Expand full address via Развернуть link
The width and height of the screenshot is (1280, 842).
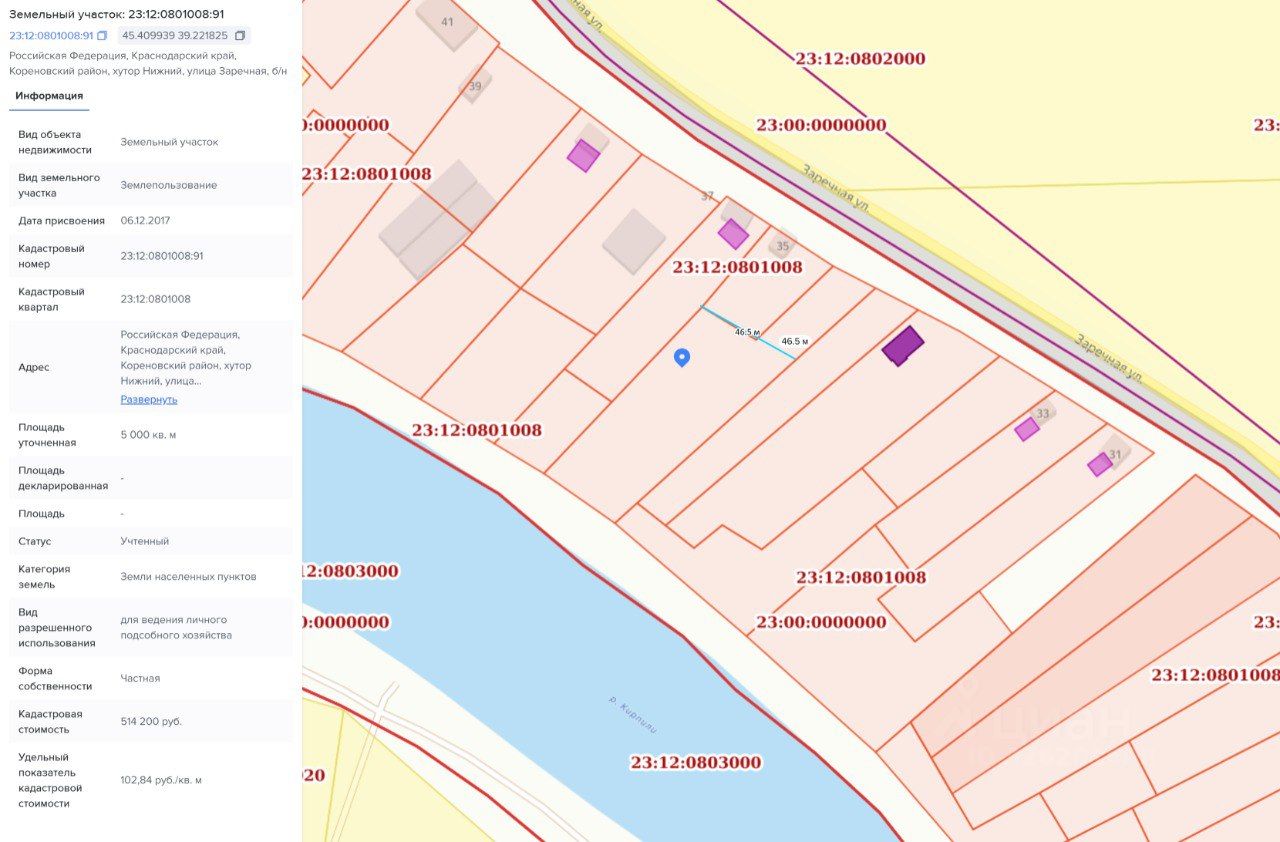point(149,399)
